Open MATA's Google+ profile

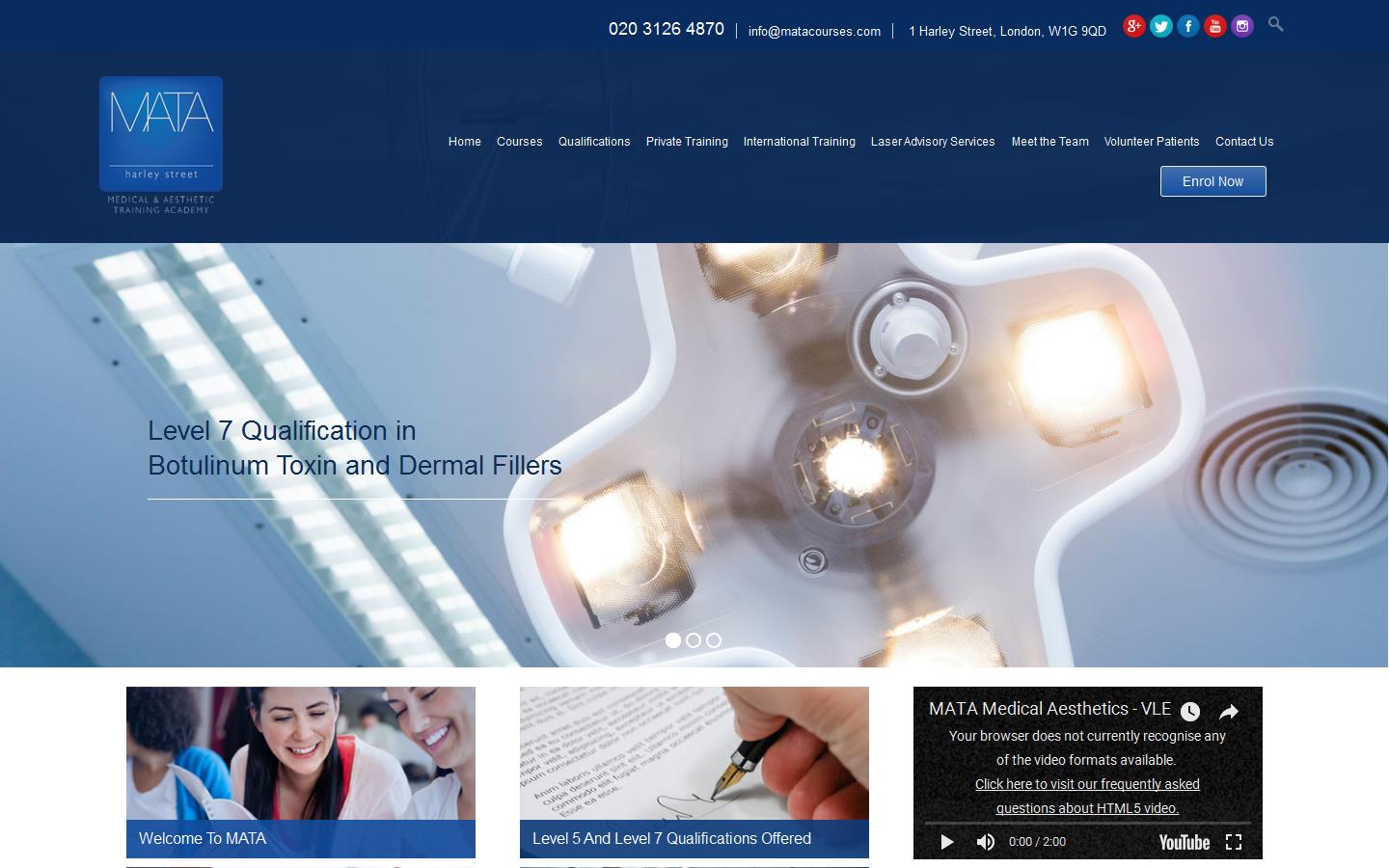tap(1134, 26)
